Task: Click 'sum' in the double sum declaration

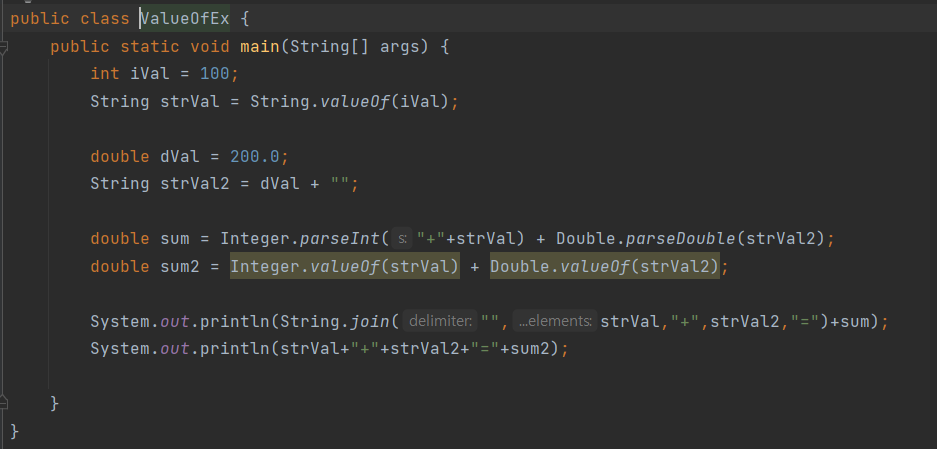Action: pyautogui.click(x=175, y=239)
